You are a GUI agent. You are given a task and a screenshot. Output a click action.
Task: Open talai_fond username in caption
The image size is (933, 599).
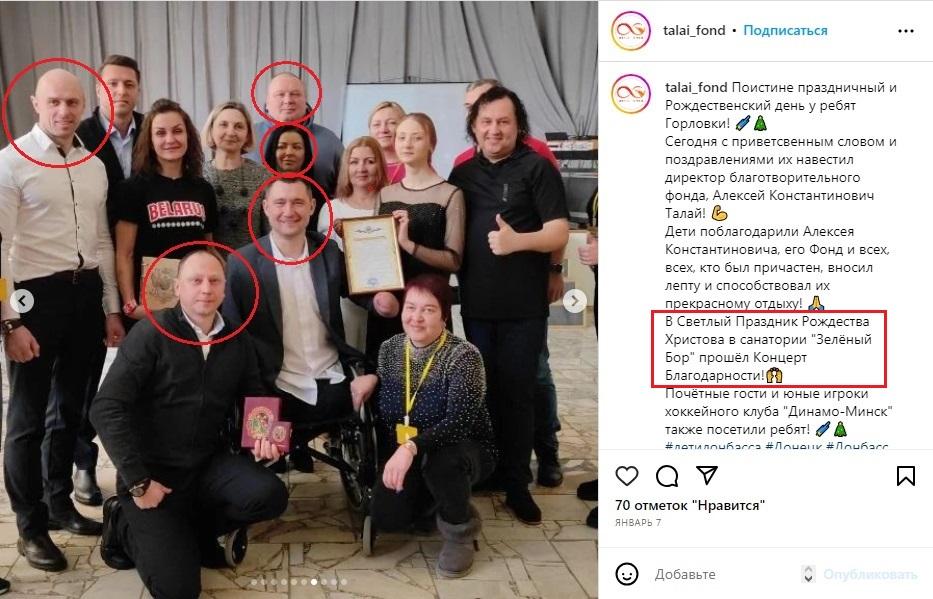click(696, 87)
